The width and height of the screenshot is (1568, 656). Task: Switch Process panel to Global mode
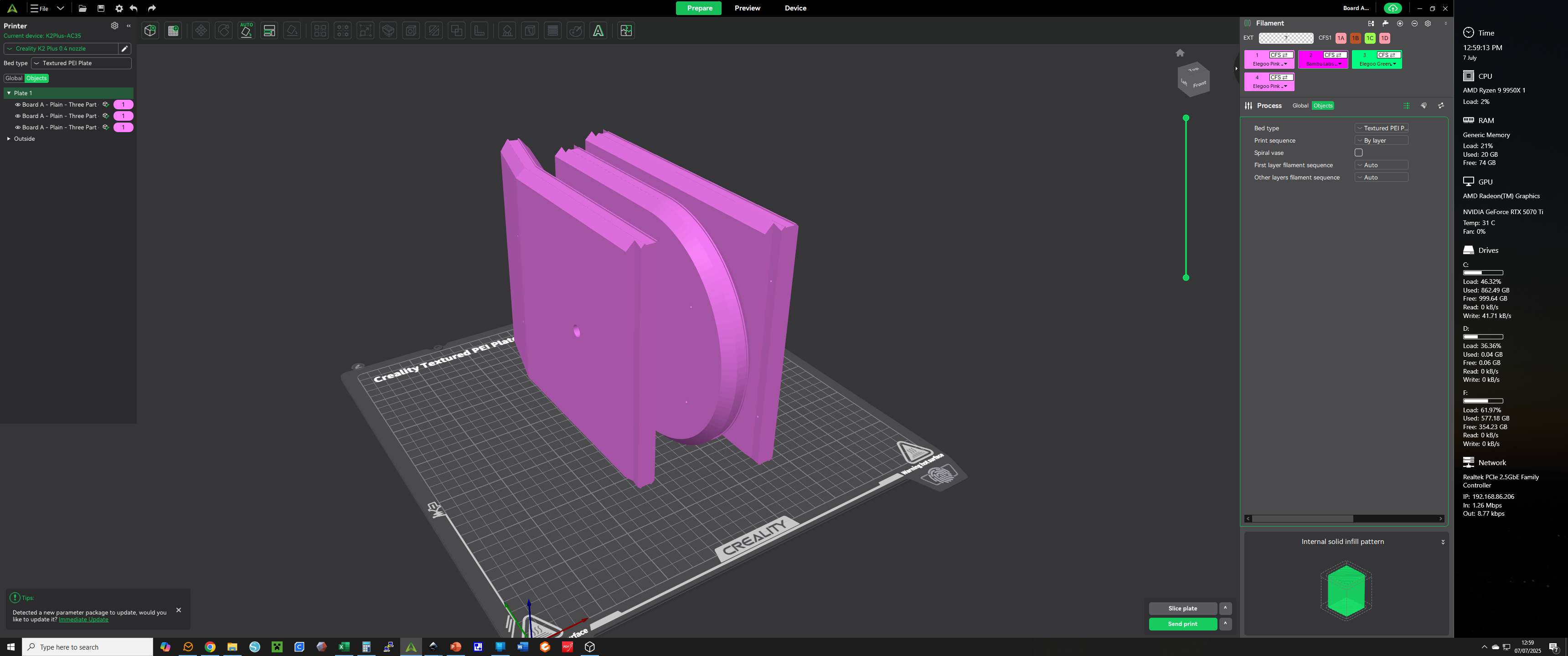[1300, 106]
